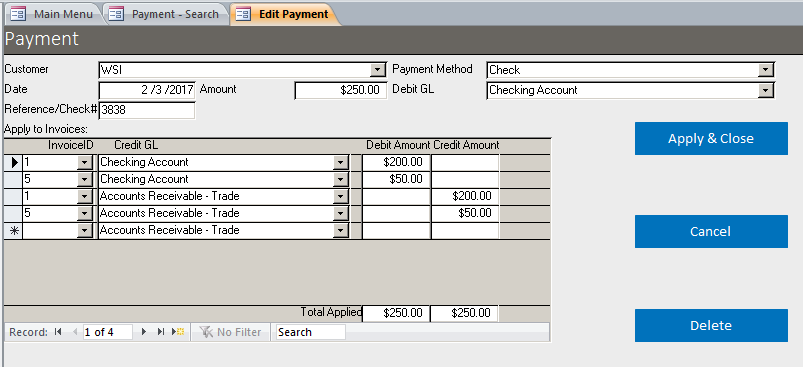The height and width of the screenshot is (367, 803).
Task: Click the 'Credit GL' column header
Action: coord(136,145)
